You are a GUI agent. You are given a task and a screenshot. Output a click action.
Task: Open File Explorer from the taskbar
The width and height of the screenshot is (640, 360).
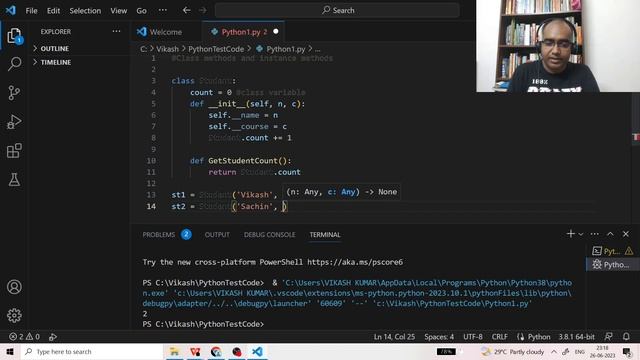pyautogui.click(x=174, y=351)
